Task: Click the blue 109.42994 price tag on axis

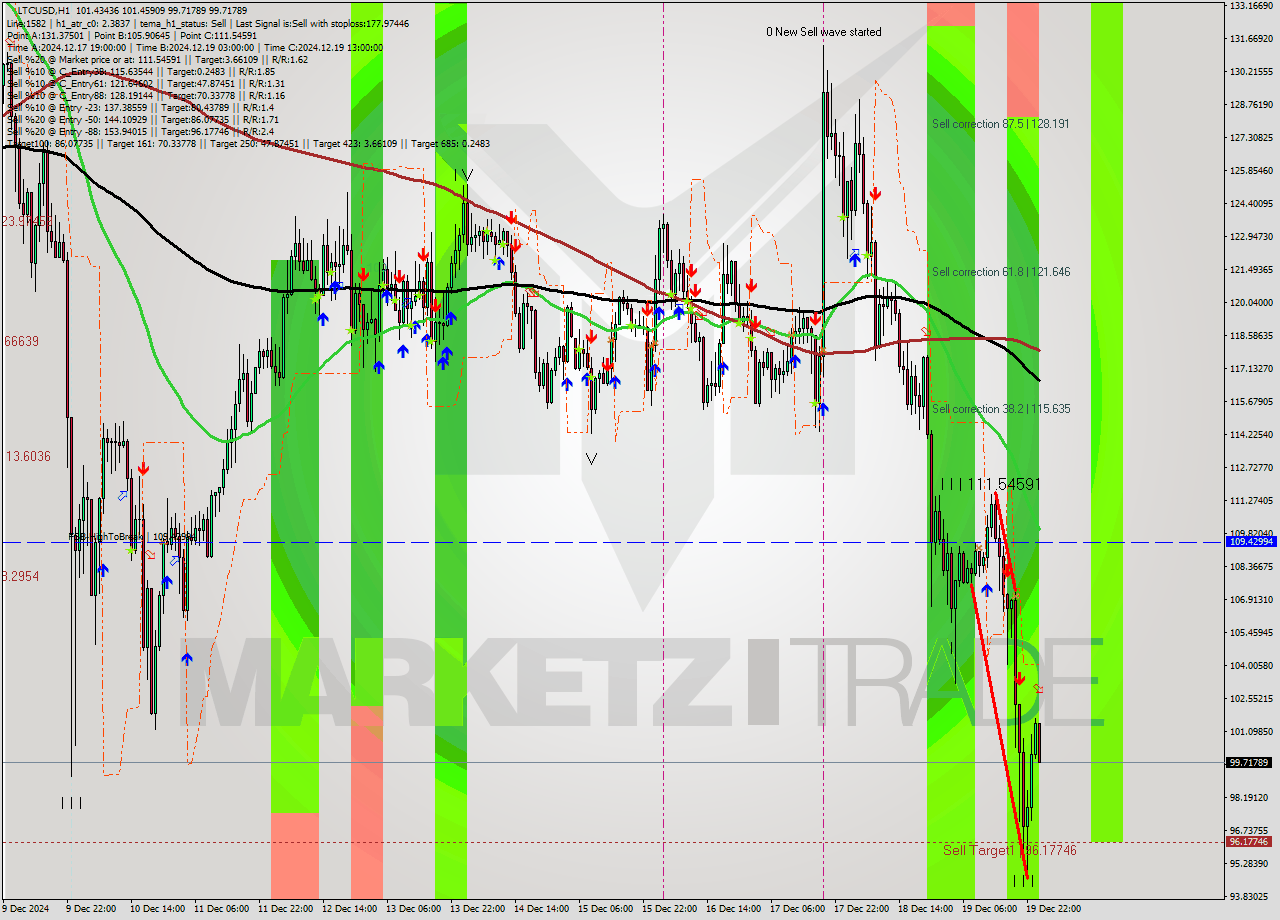Action: pos(1250,541)
